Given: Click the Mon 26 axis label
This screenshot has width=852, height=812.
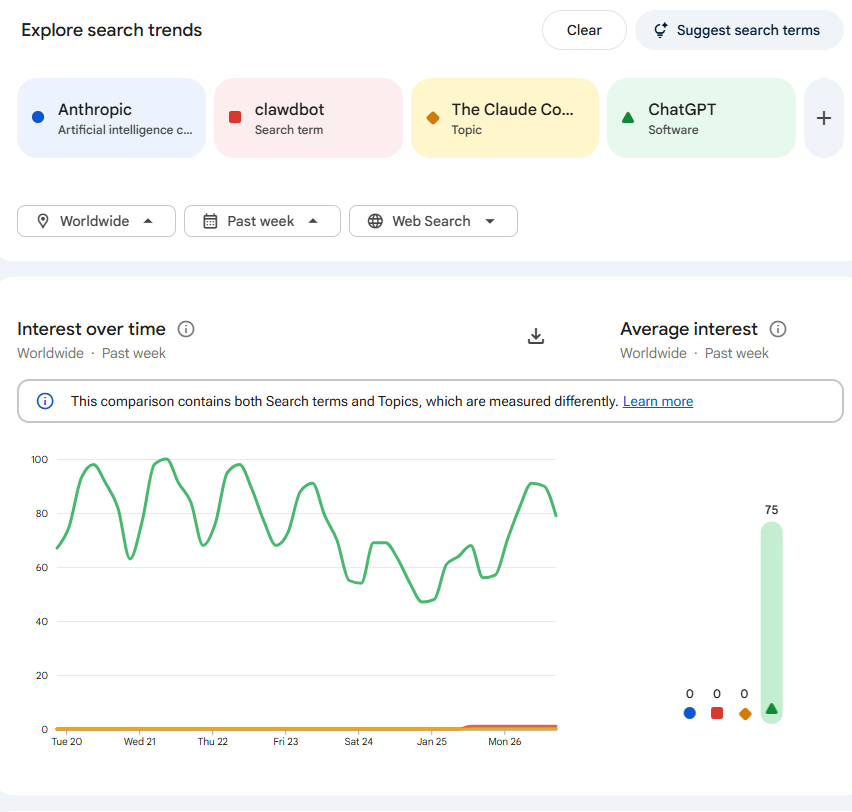Looking at the screenshot, I should 505,741.
